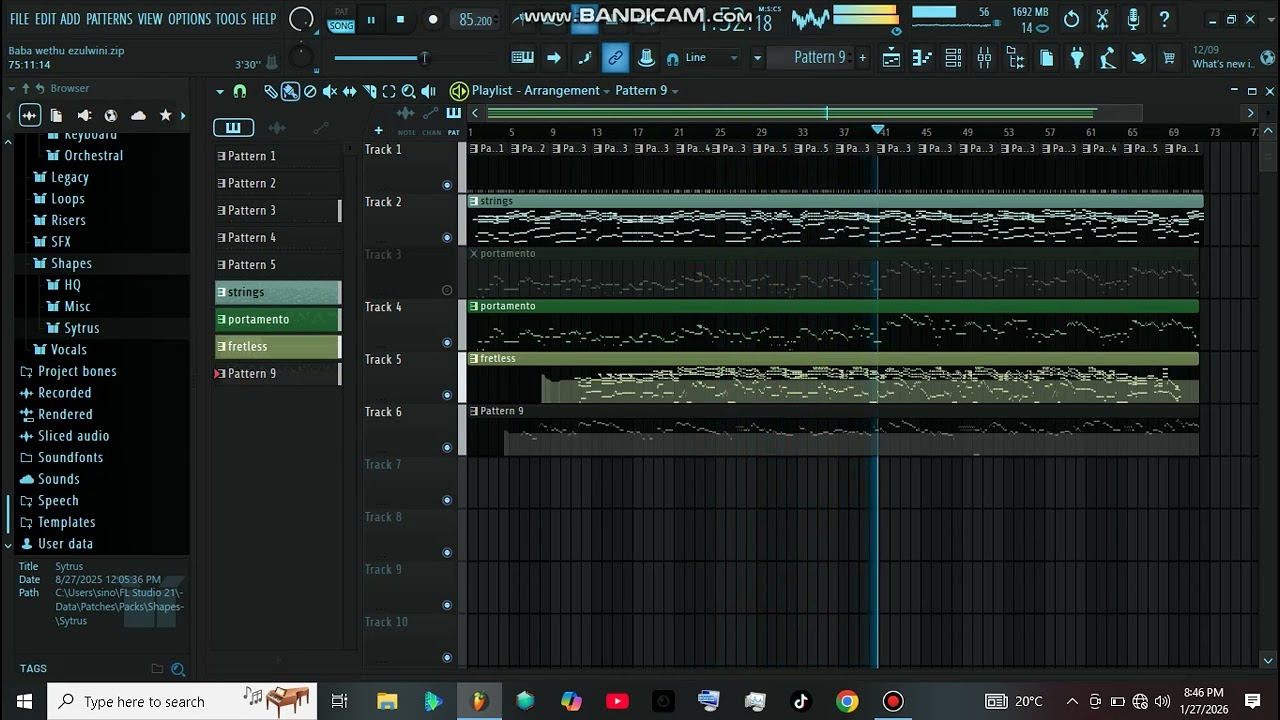The height and width of the screenshot is (720, 1280).
Task: Open the Playlist view button
Action: click(891, 58)
